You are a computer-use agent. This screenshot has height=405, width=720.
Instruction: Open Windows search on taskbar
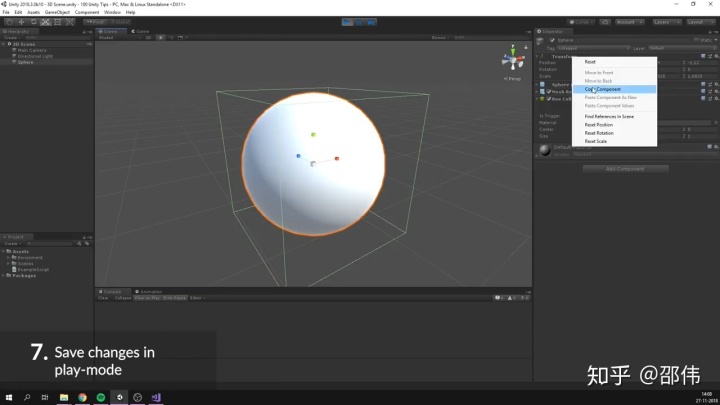pyautogui.click(x=27, y=397)
